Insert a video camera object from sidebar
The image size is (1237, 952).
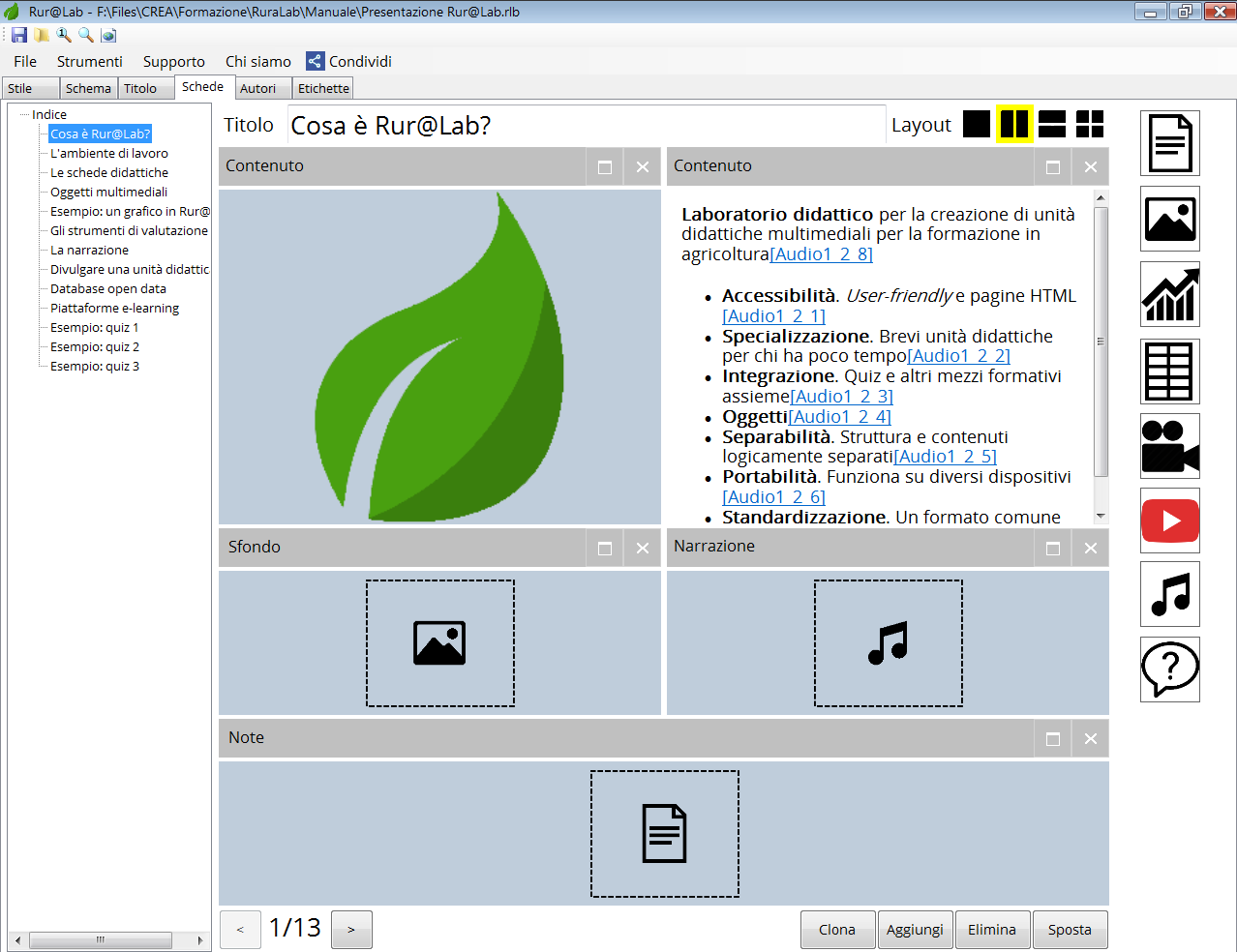1170,446
